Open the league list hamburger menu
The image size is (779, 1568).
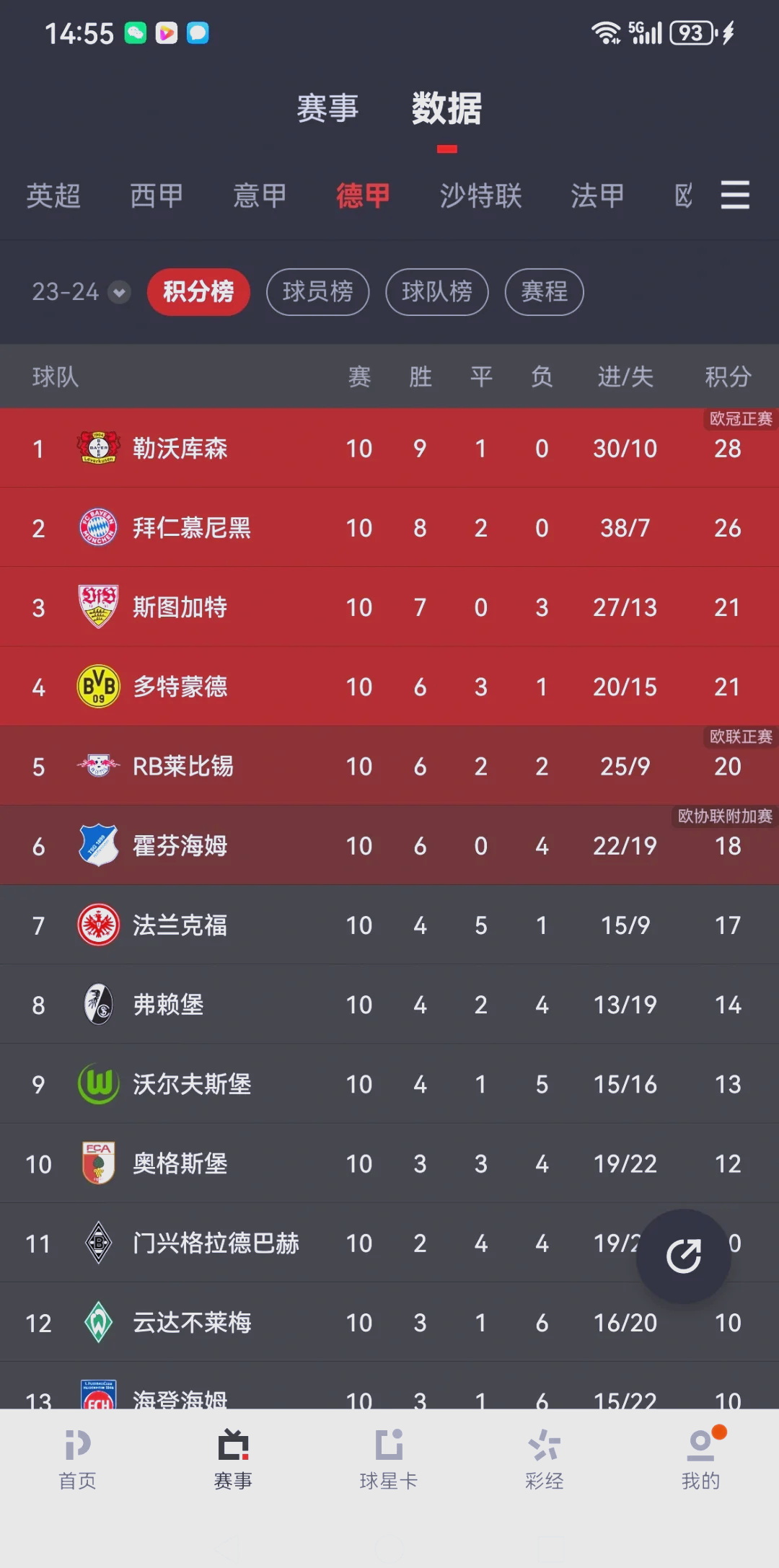click(734, 195)
